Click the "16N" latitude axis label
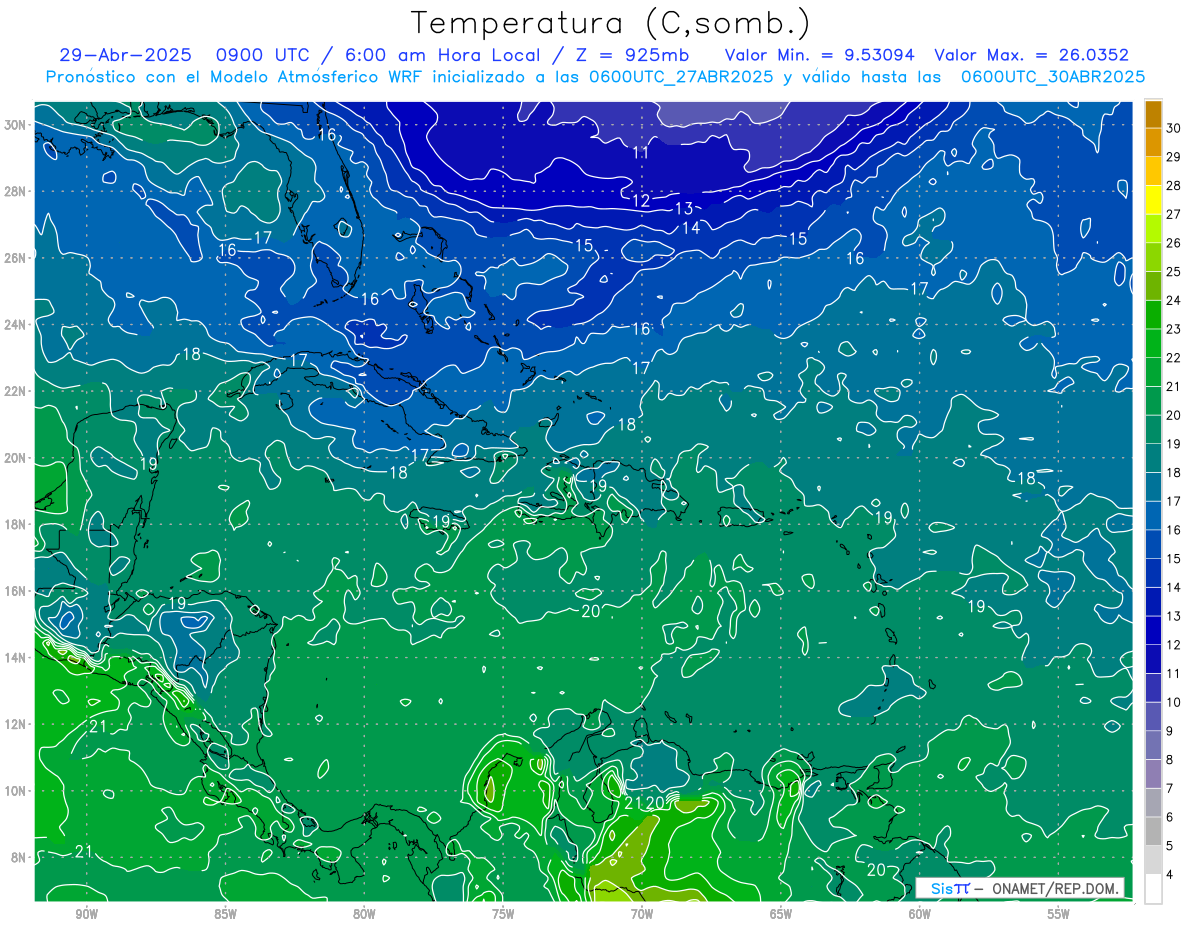This screenshot has width=1200, height=927. (16, 590)
